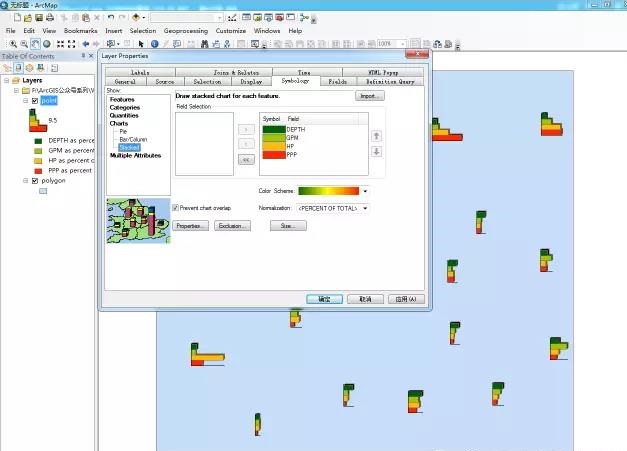The height and width of the screenshot is (451, 627).
Task: Click List By Visibility icon
Action: click(29, 68)
